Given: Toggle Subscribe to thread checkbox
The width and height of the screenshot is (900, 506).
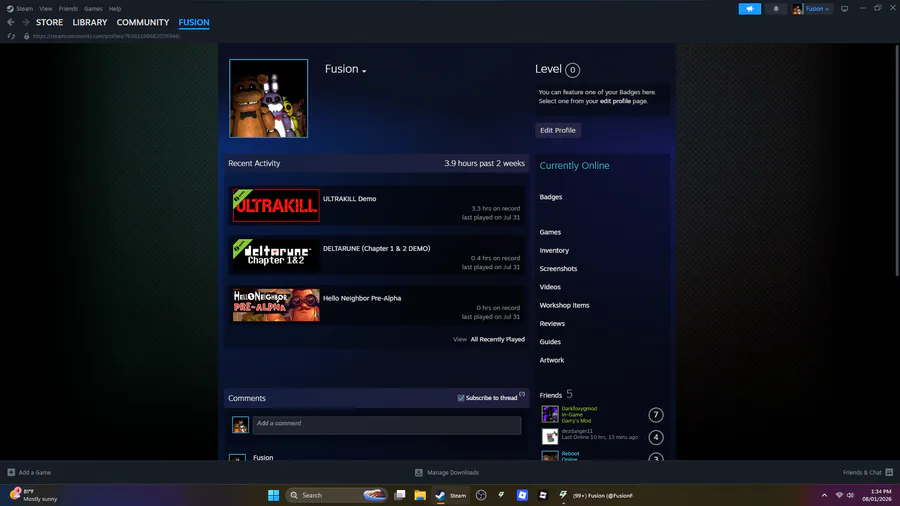Looking at the screenshot, I should coord(461,398).
